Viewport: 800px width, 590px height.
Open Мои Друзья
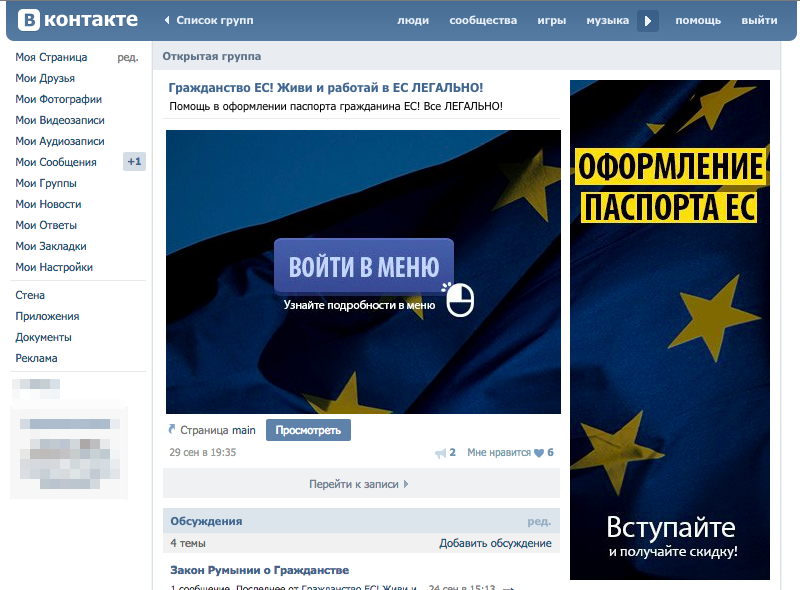(x=45, y=78)
